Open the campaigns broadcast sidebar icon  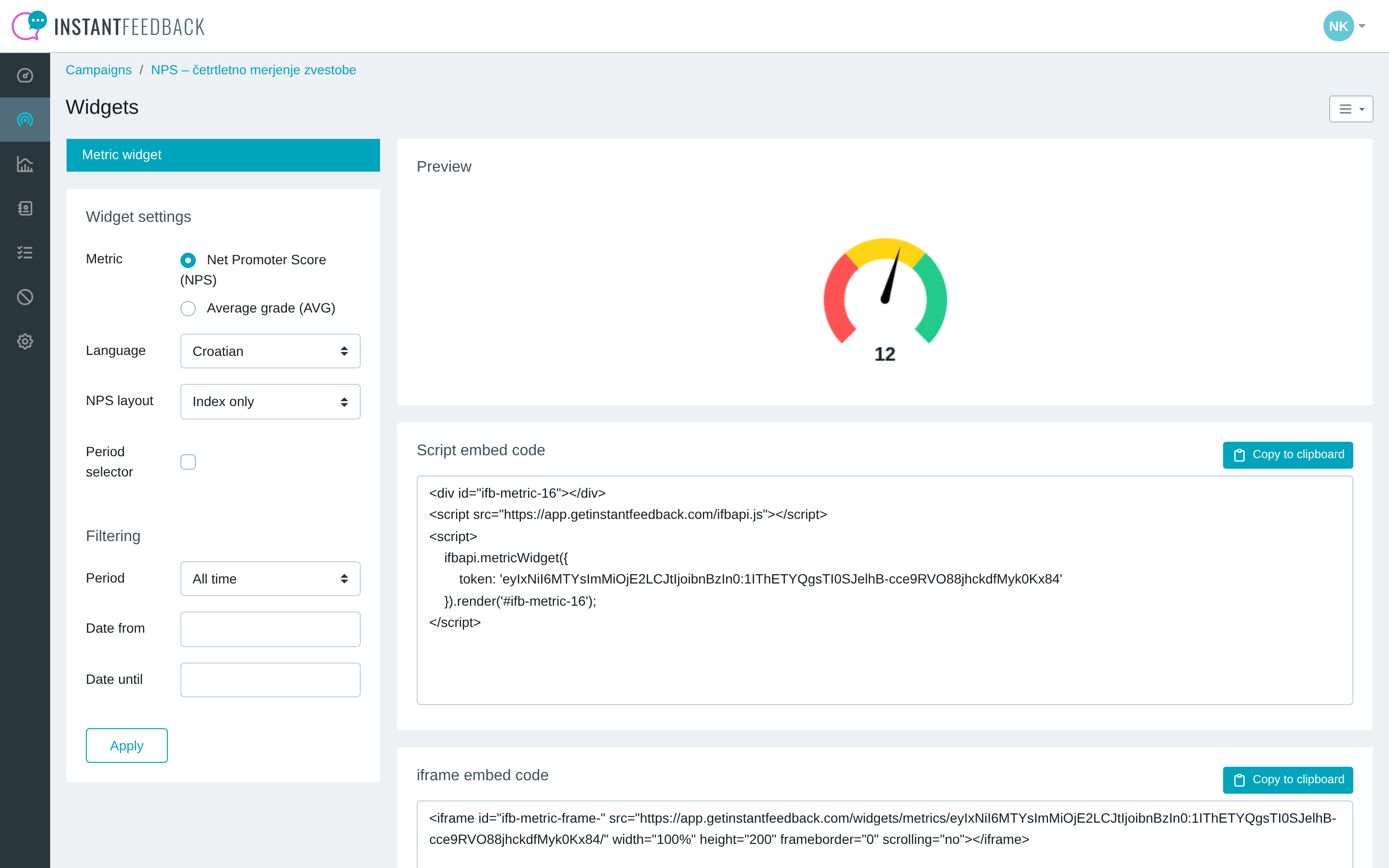tap(25, 120)
